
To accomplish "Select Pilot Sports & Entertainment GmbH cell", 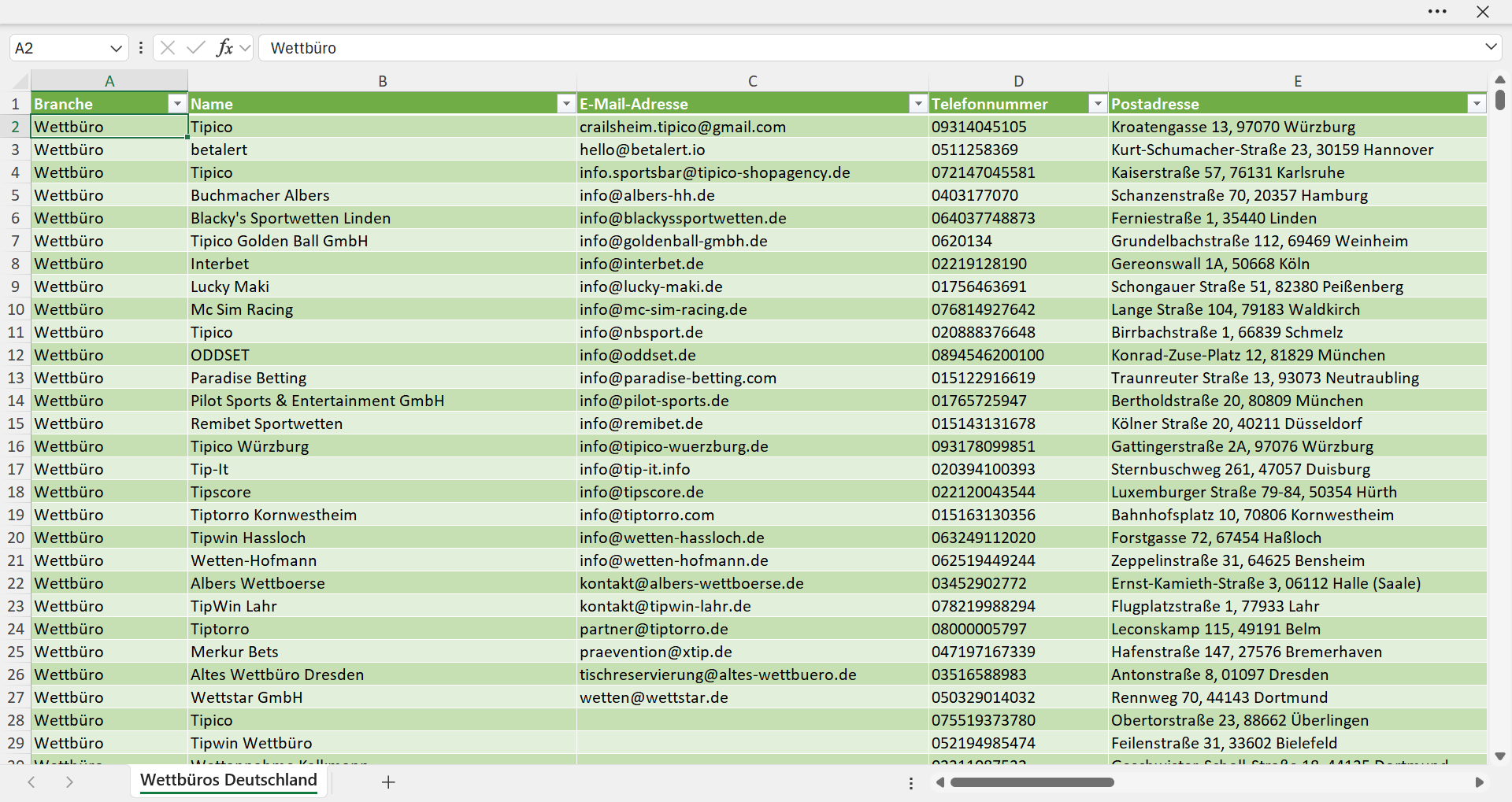I will click(x=383, y=401).
